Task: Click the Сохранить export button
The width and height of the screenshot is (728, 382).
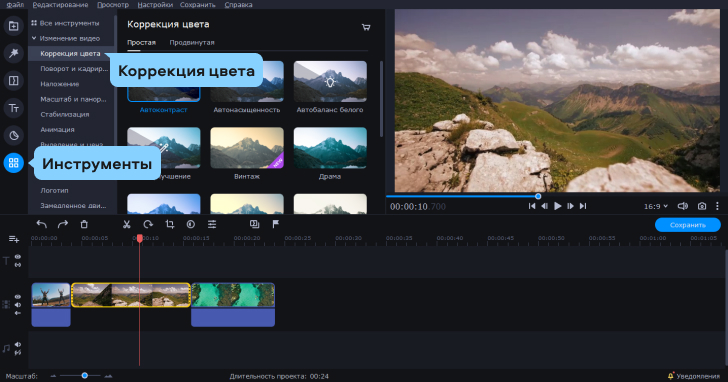Action: click(688, 225)
